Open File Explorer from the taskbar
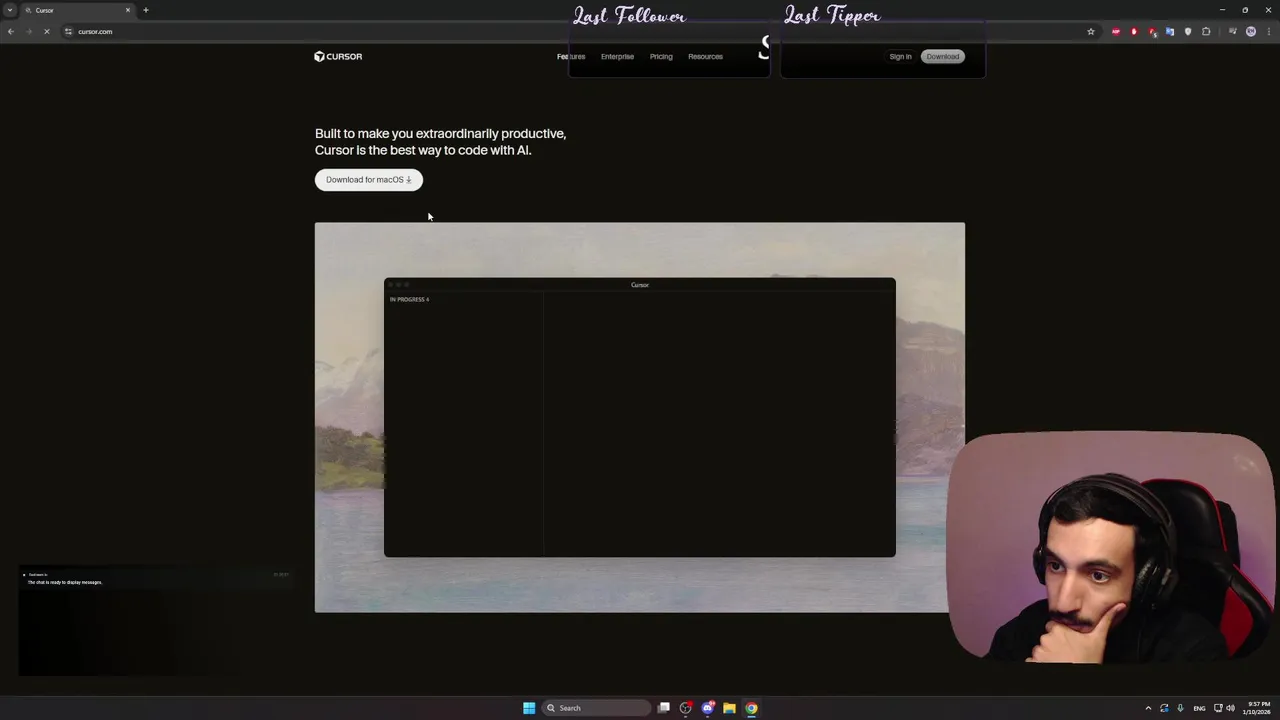1280x720 pixels. click(x=729, y=708)
